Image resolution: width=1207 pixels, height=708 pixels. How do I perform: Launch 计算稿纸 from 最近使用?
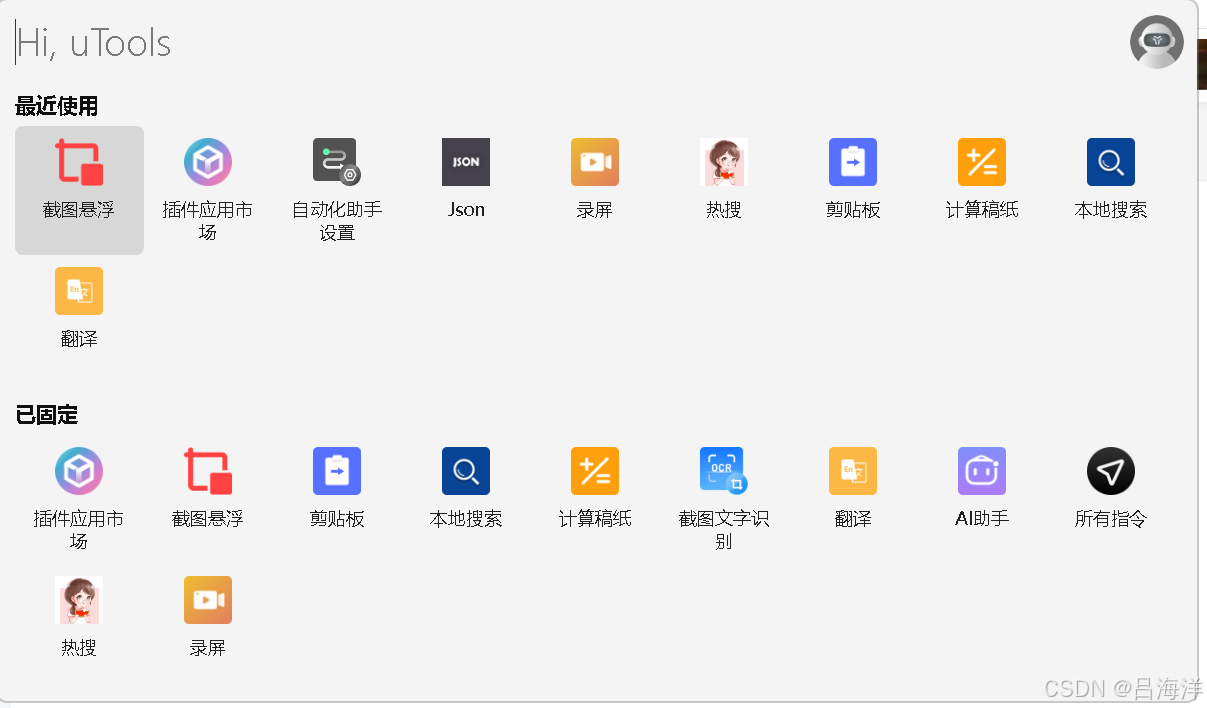[x=982, y=190]
